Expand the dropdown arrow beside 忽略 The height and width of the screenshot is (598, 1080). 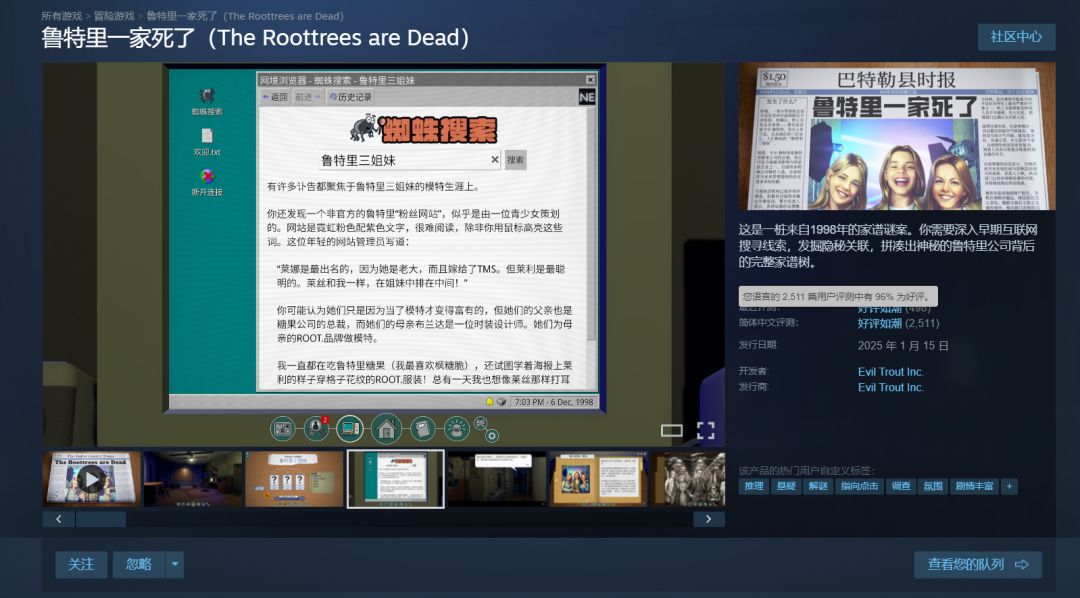click(175, 564)
